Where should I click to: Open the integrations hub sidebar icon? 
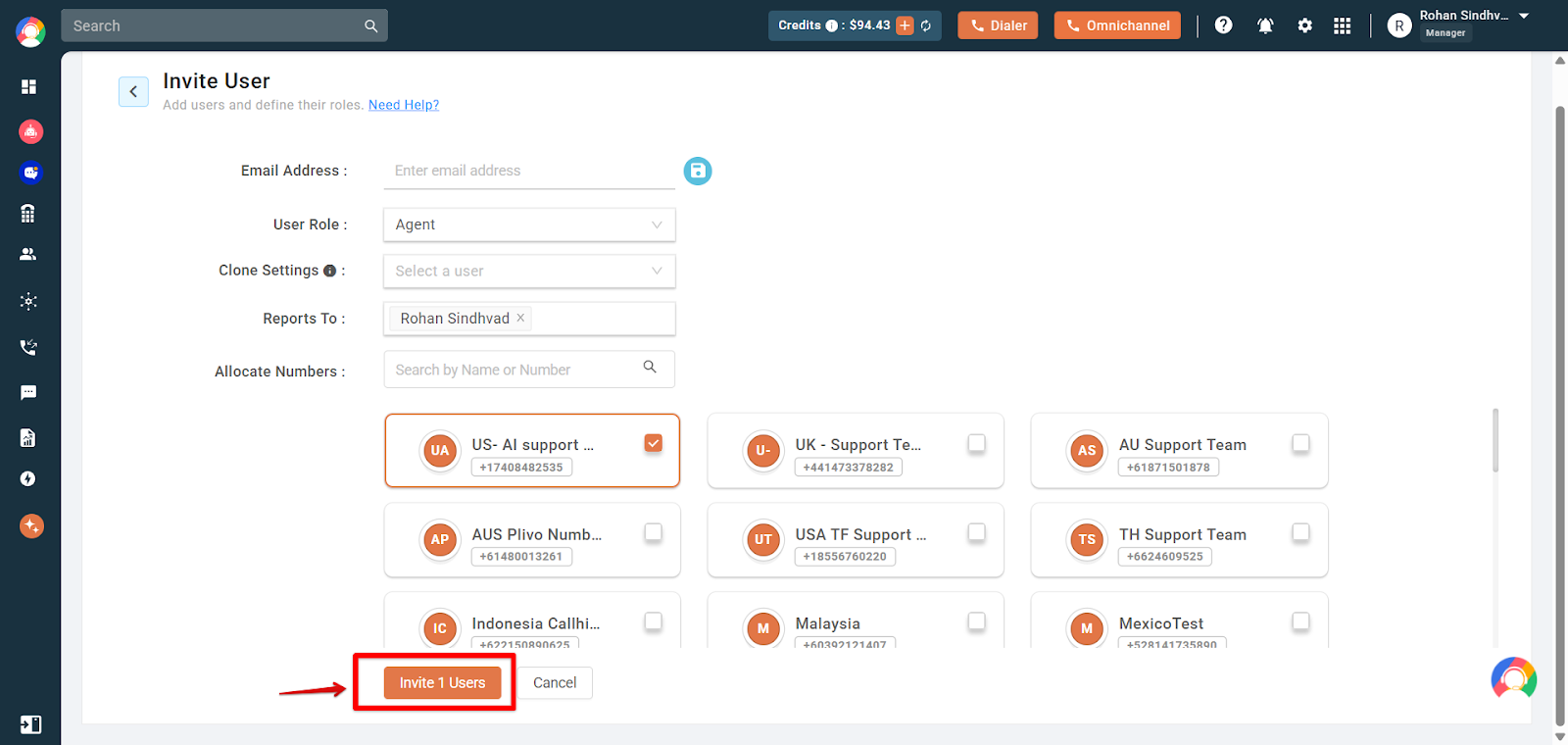(28, 301)
